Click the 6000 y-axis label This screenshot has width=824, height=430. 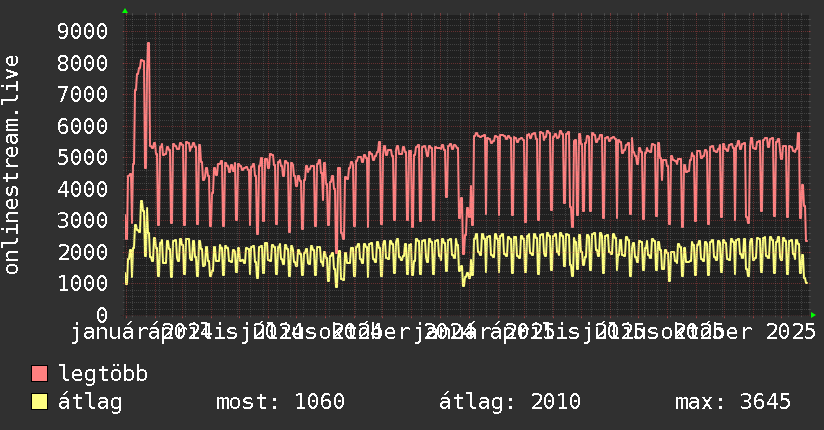(x=83, y=126)
